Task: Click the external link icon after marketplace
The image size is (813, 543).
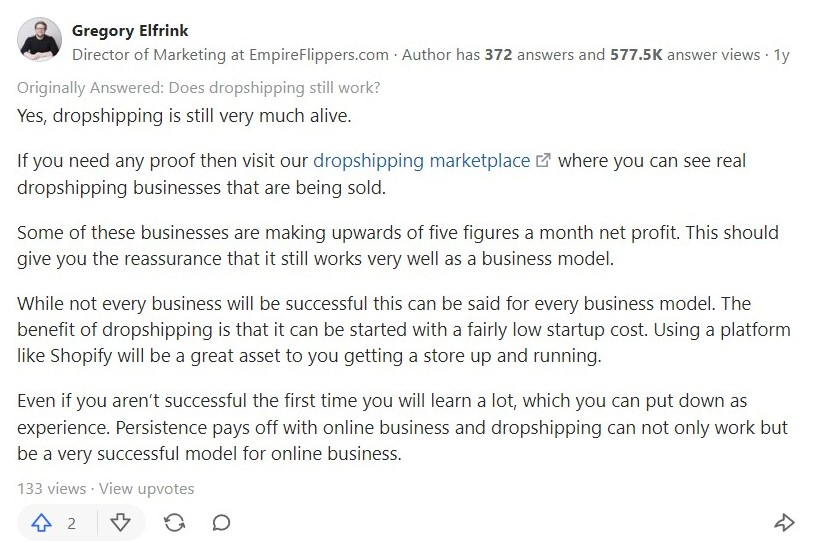Action: [x=543, y=160]
